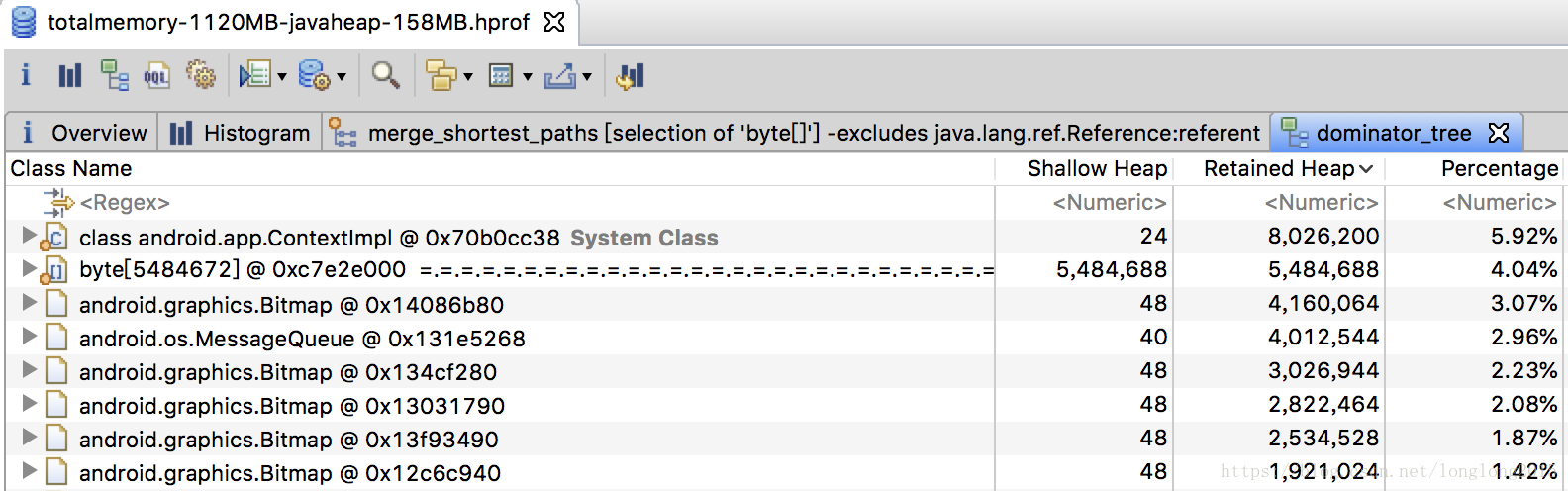Switch to the Overview tab

pos(84,133)
